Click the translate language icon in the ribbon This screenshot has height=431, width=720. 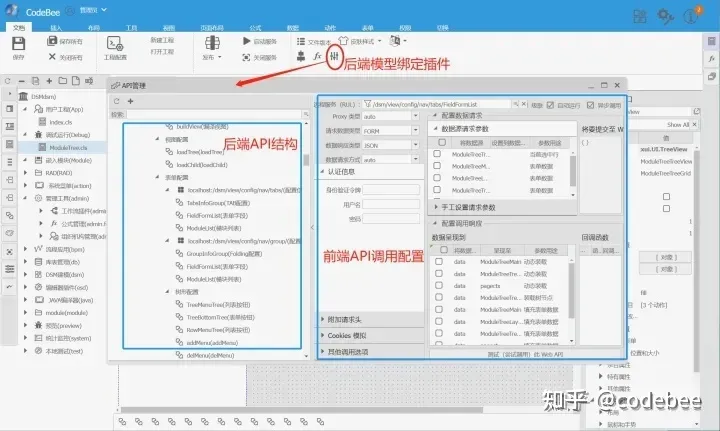(395, 40)
